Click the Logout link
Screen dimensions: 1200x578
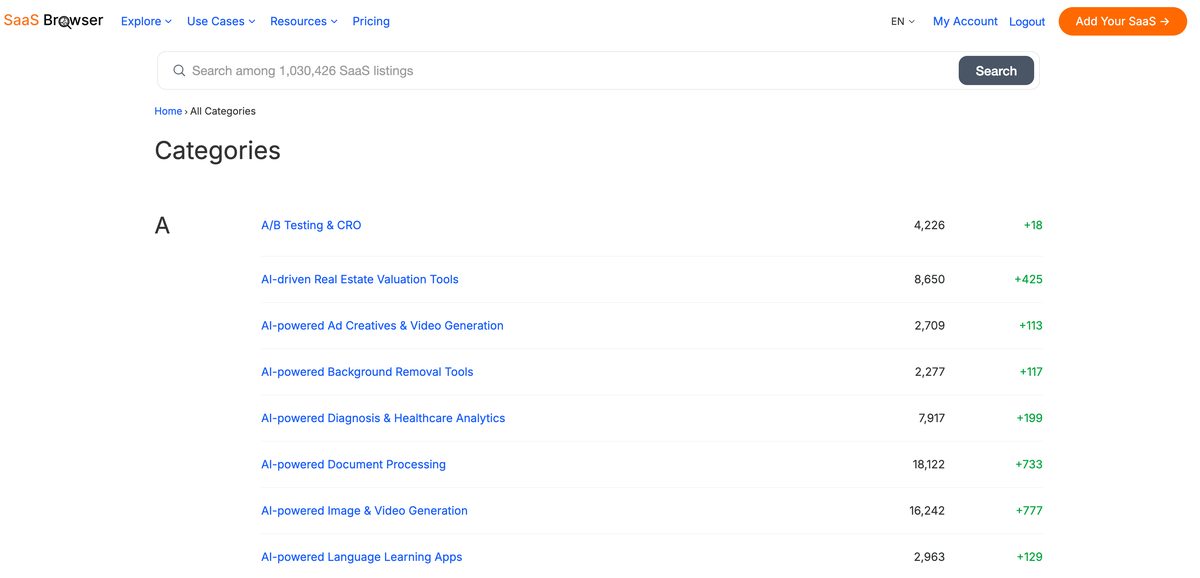pos(1027,21)
